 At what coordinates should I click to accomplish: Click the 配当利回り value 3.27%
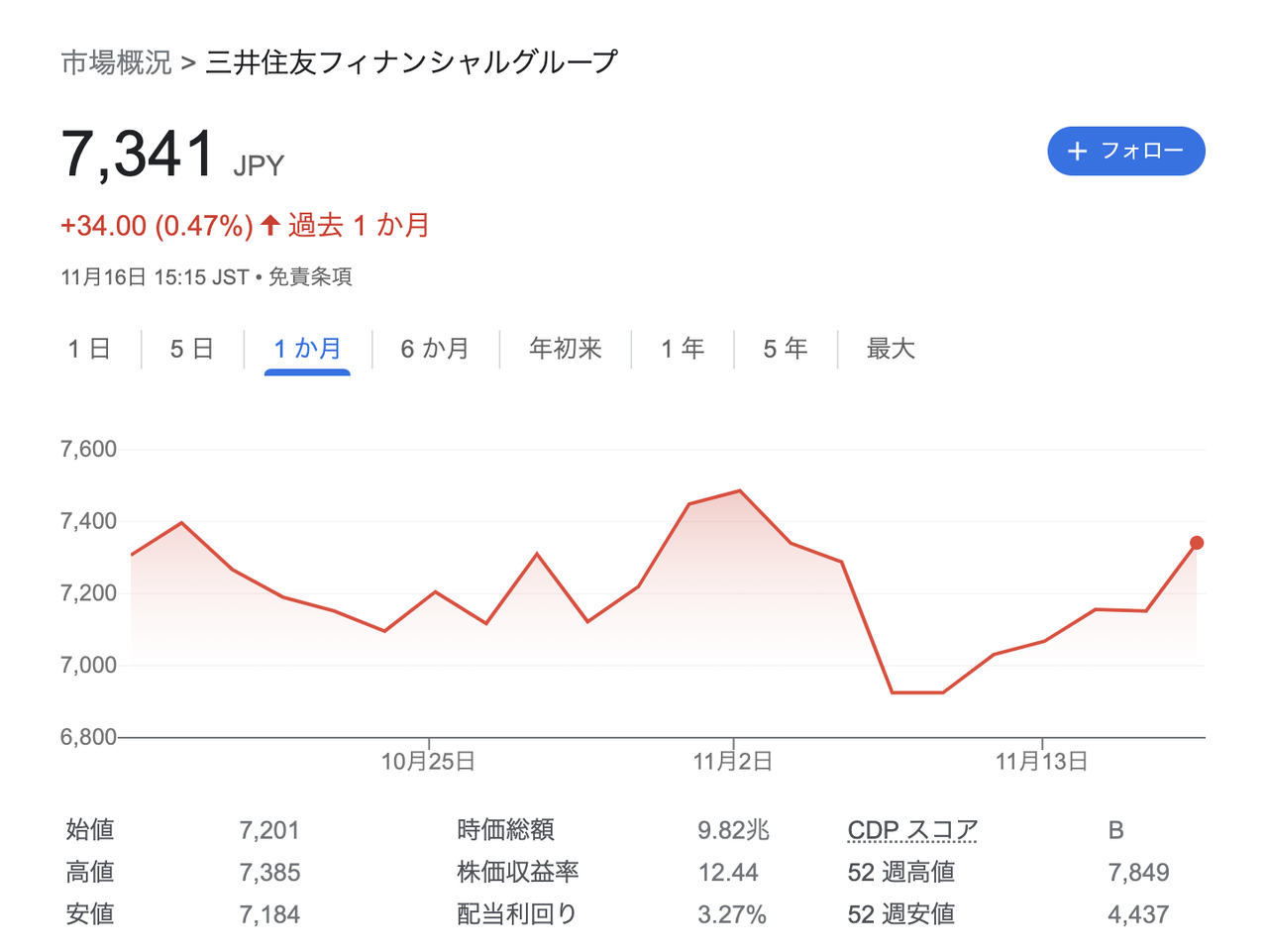tap(732, 914)
